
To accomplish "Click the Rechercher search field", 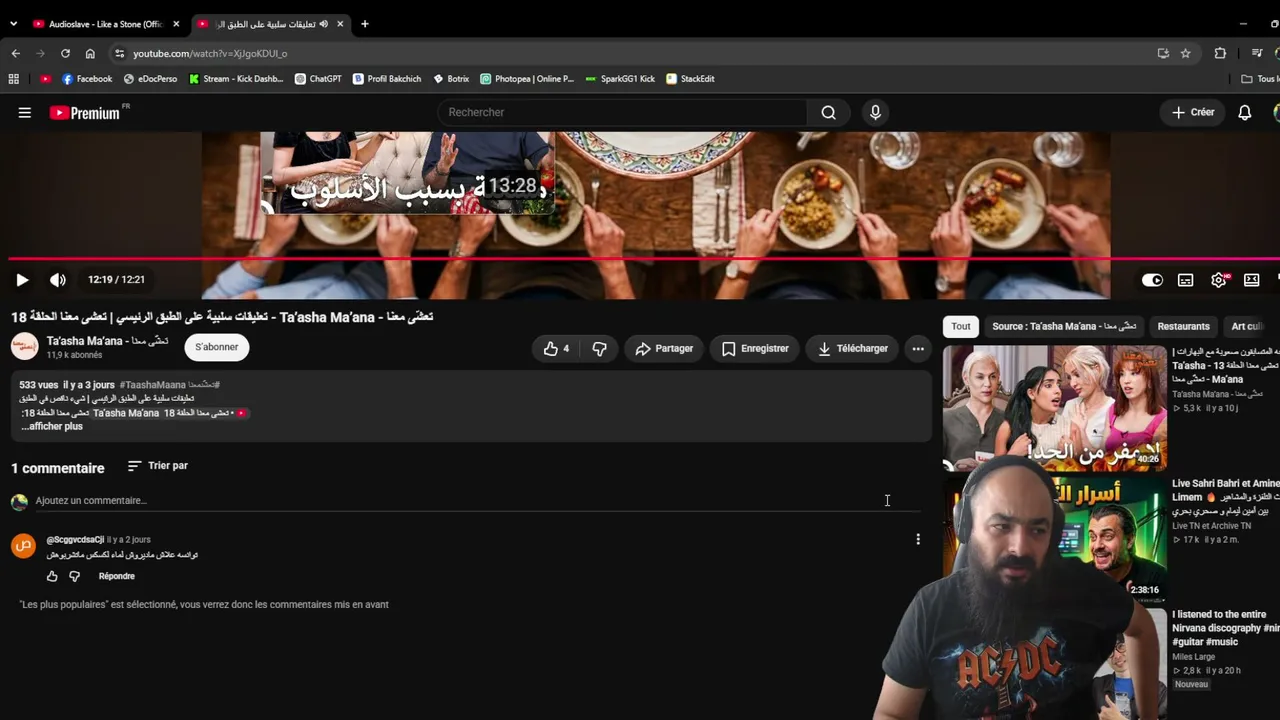I will [x=622, y=112].
